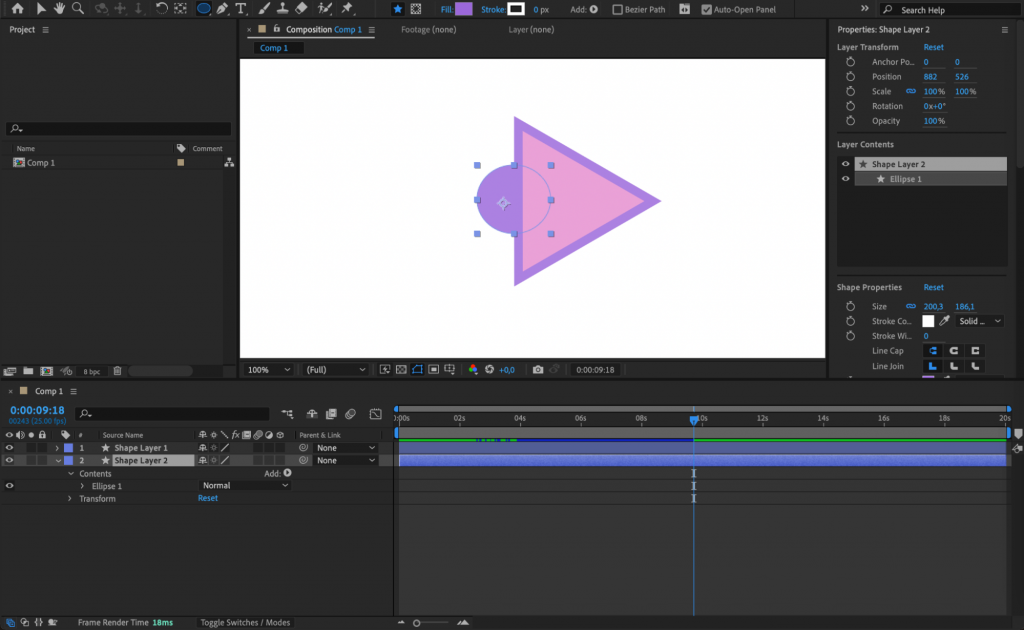
Task: Select the Hand tool
Action: click(x=57, y=8)
